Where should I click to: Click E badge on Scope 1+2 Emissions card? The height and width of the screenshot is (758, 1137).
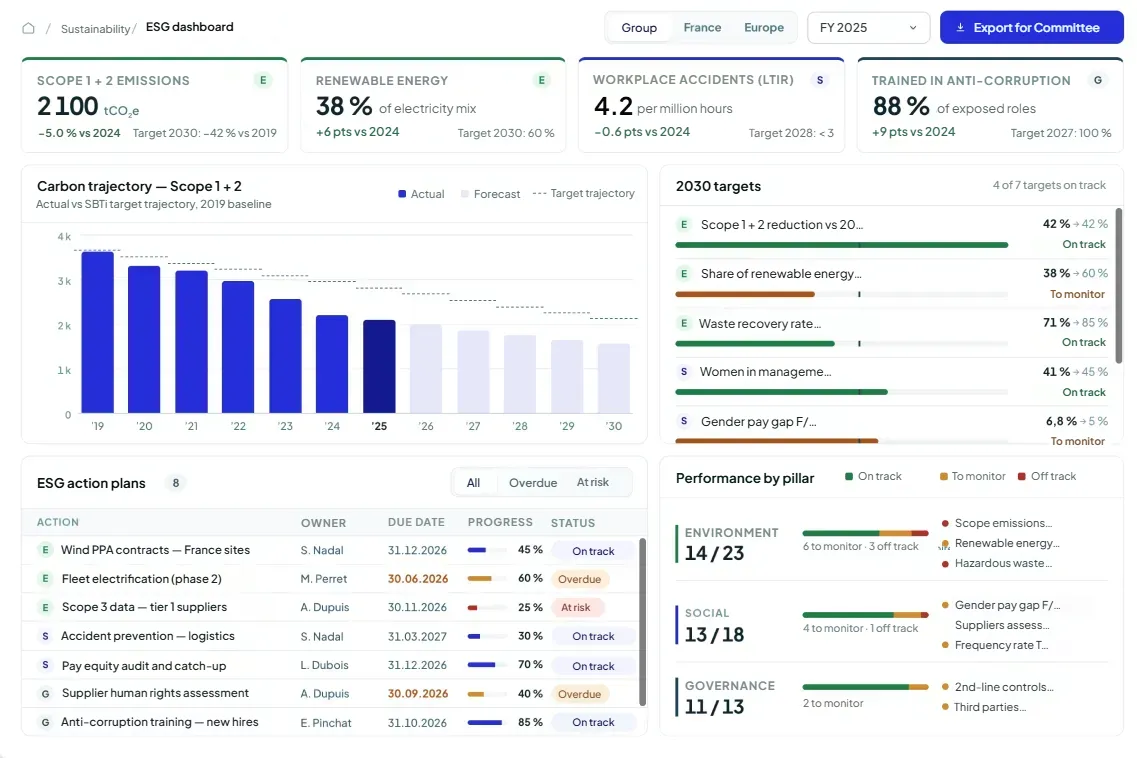pos(263,81)
